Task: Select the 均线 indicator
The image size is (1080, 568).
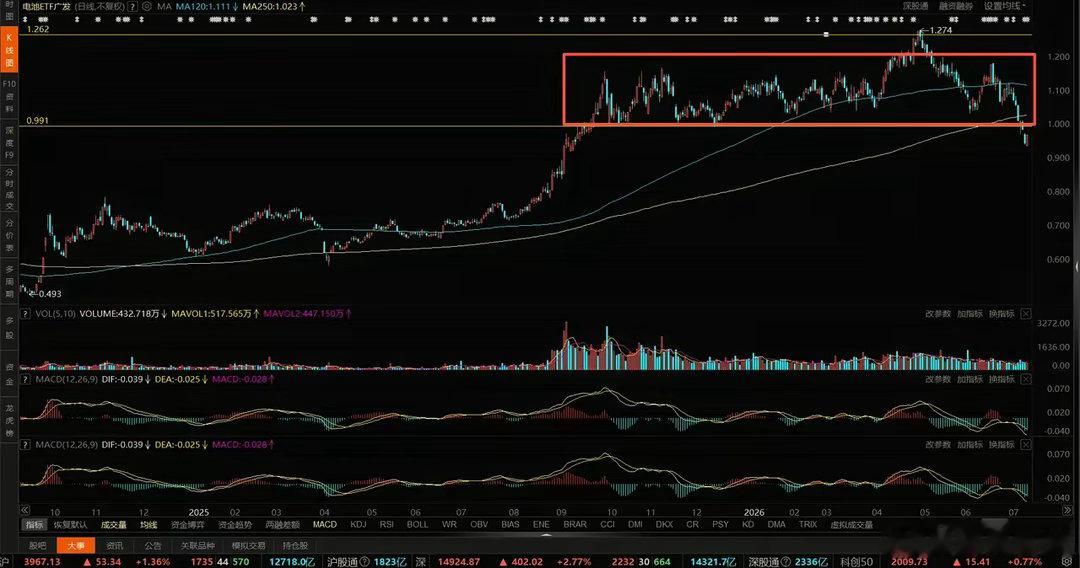Action: click(x=149, y=525)
